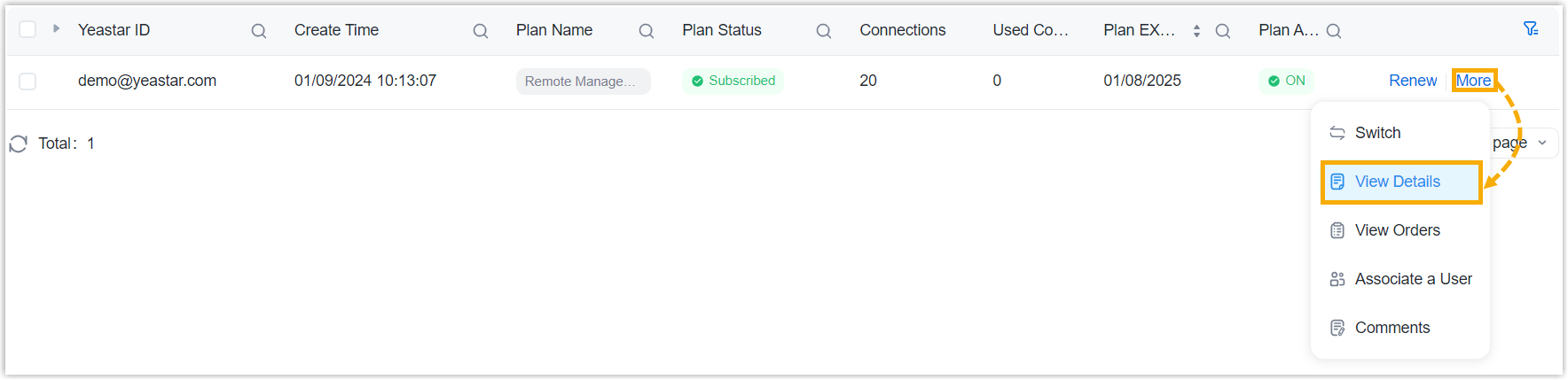The height and width of the screenshot is (380, 1568).
Task: Select Switch from the More menu
Action: point(1377,133)
